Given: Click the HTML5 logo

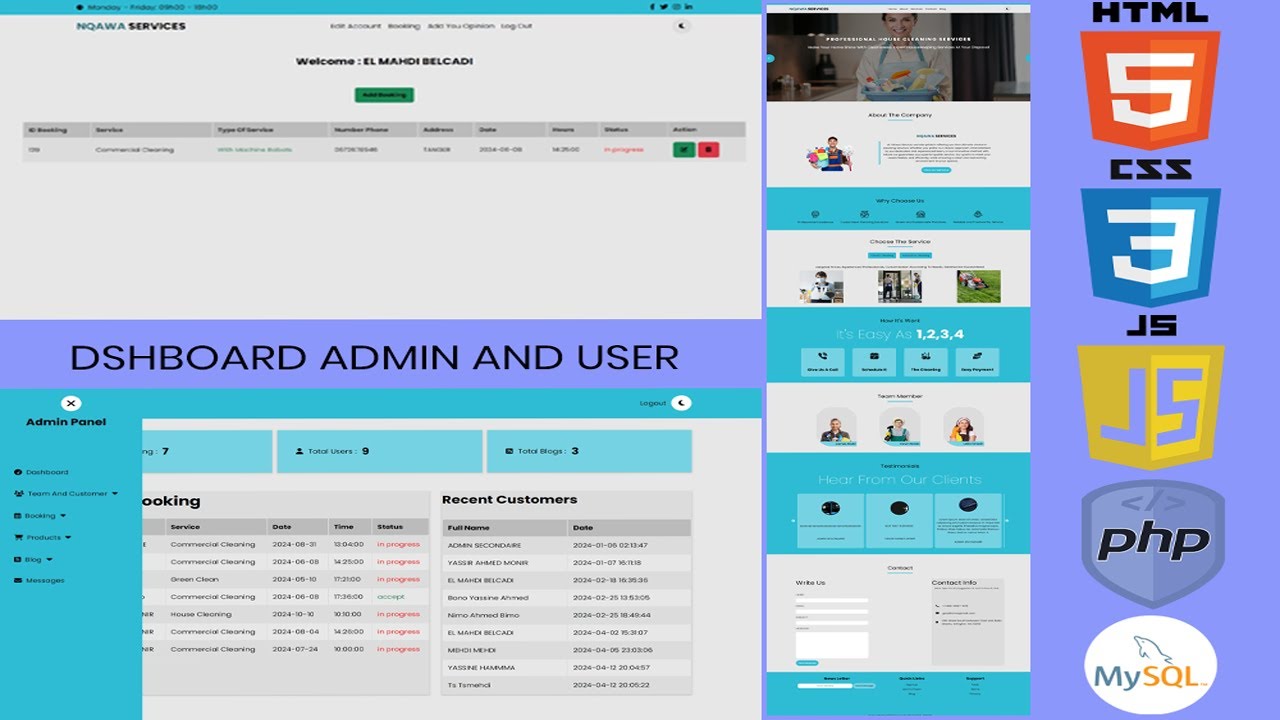Looking at the screenshot, I should (1150, 90).
